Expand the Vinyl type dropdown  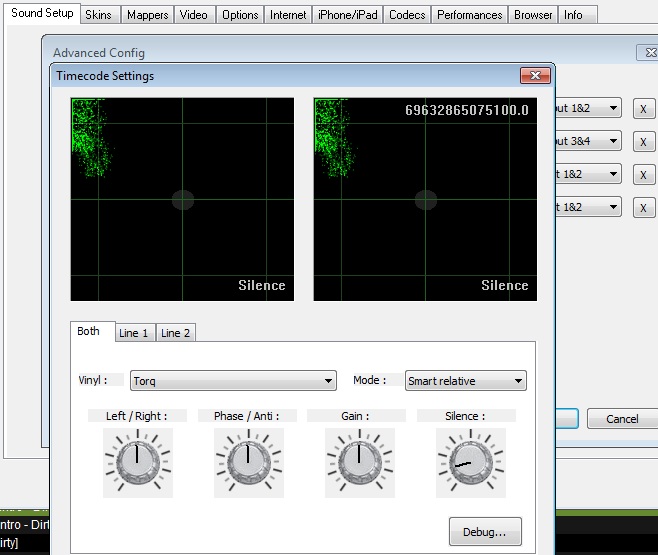(232, 381)
